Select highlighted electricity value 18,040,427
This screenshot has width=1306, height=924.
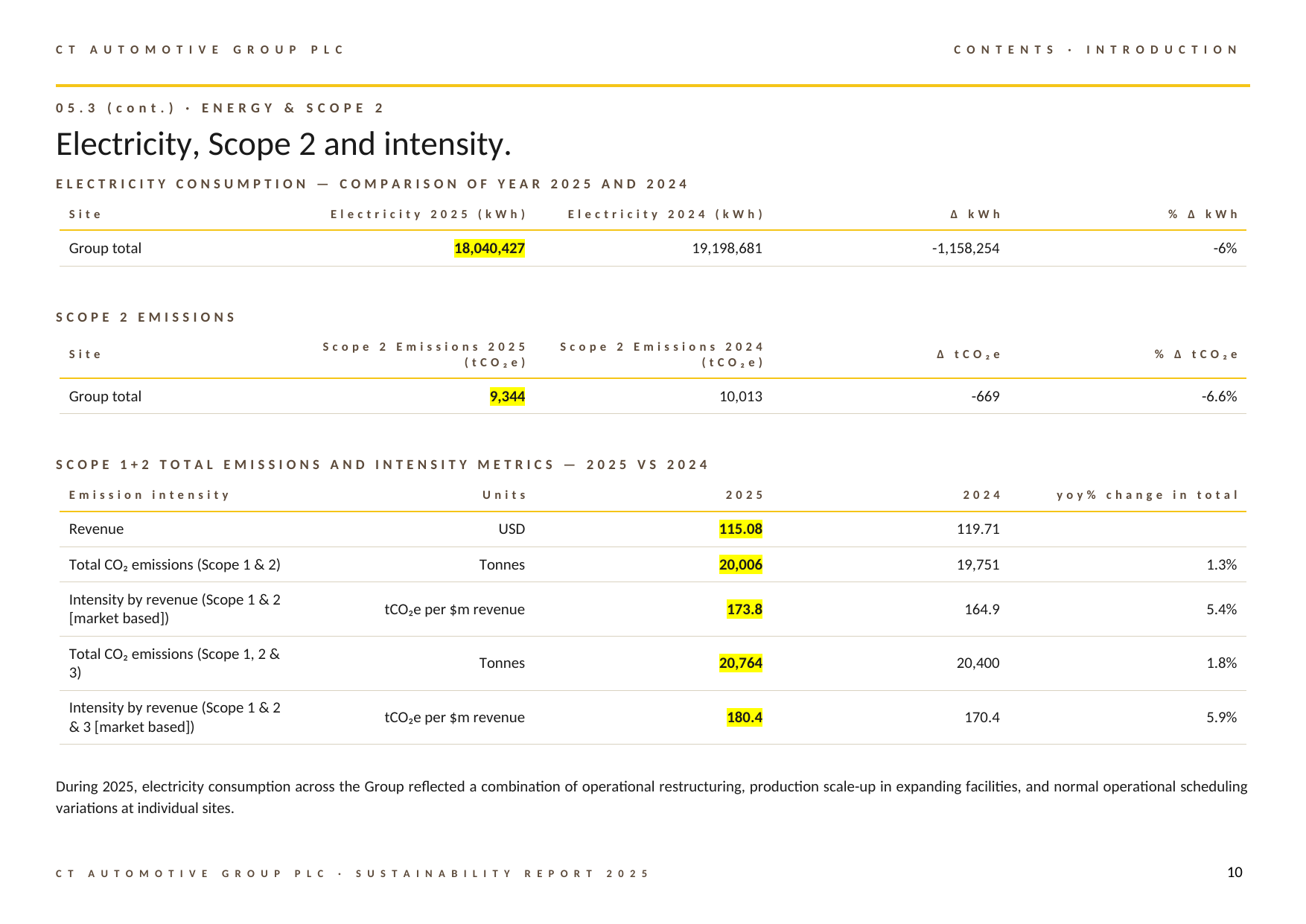tap(489, 249)
